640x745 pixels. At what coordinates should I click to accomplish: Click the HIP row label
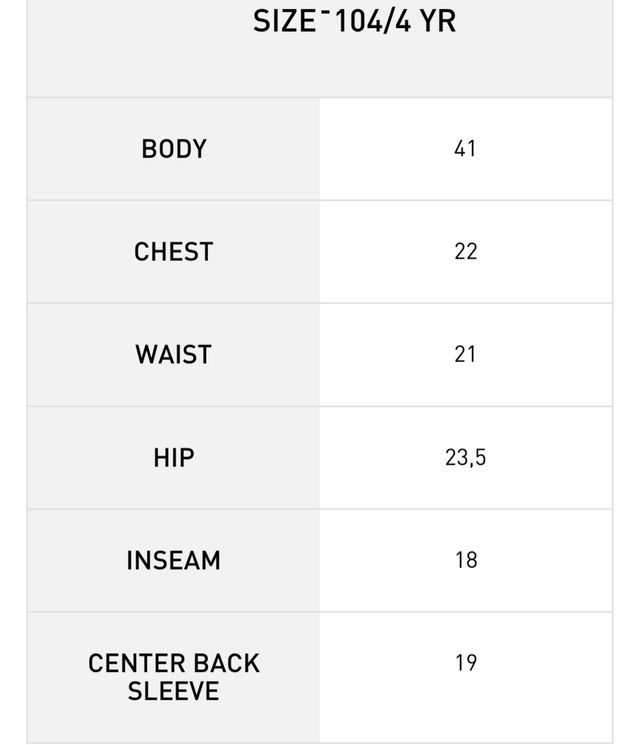click(x=174, y=458)
